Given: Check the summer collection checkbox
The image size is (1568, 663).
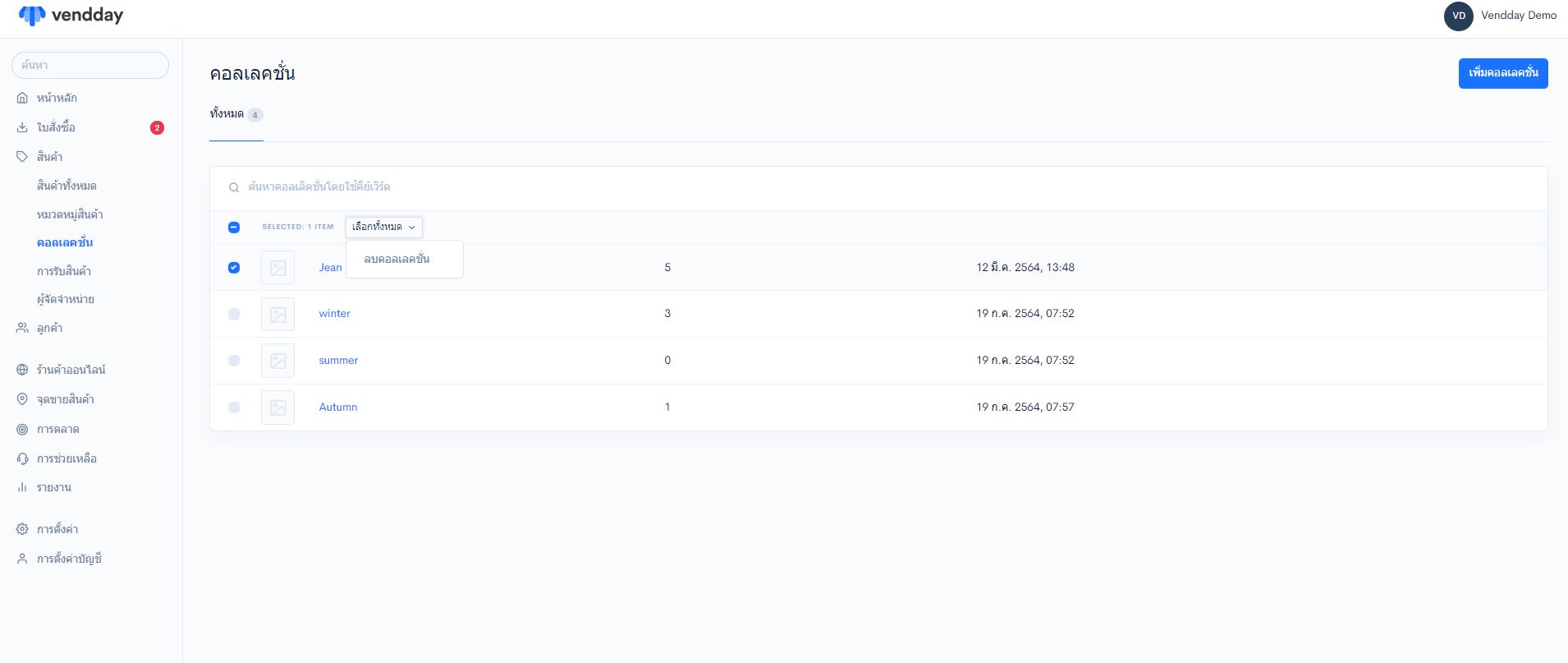Looking at the screenshot, I should click(234, 361).
